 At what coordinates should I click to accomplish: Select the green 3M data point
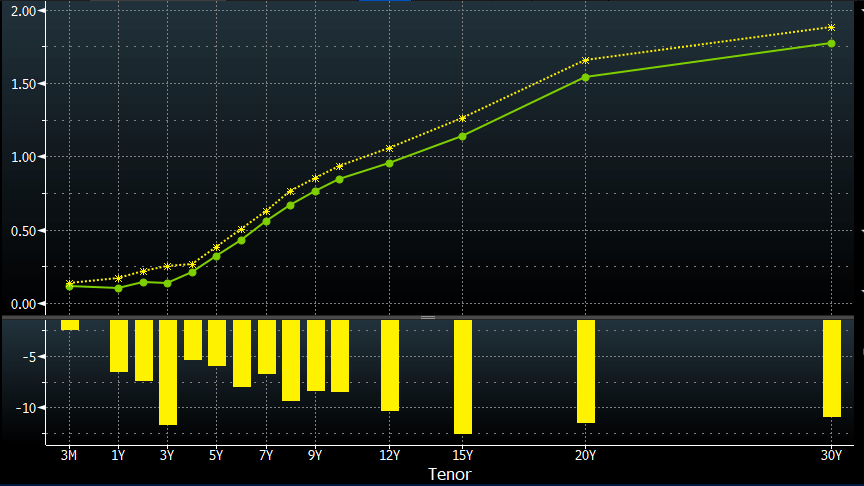click(x=69, y=287)
